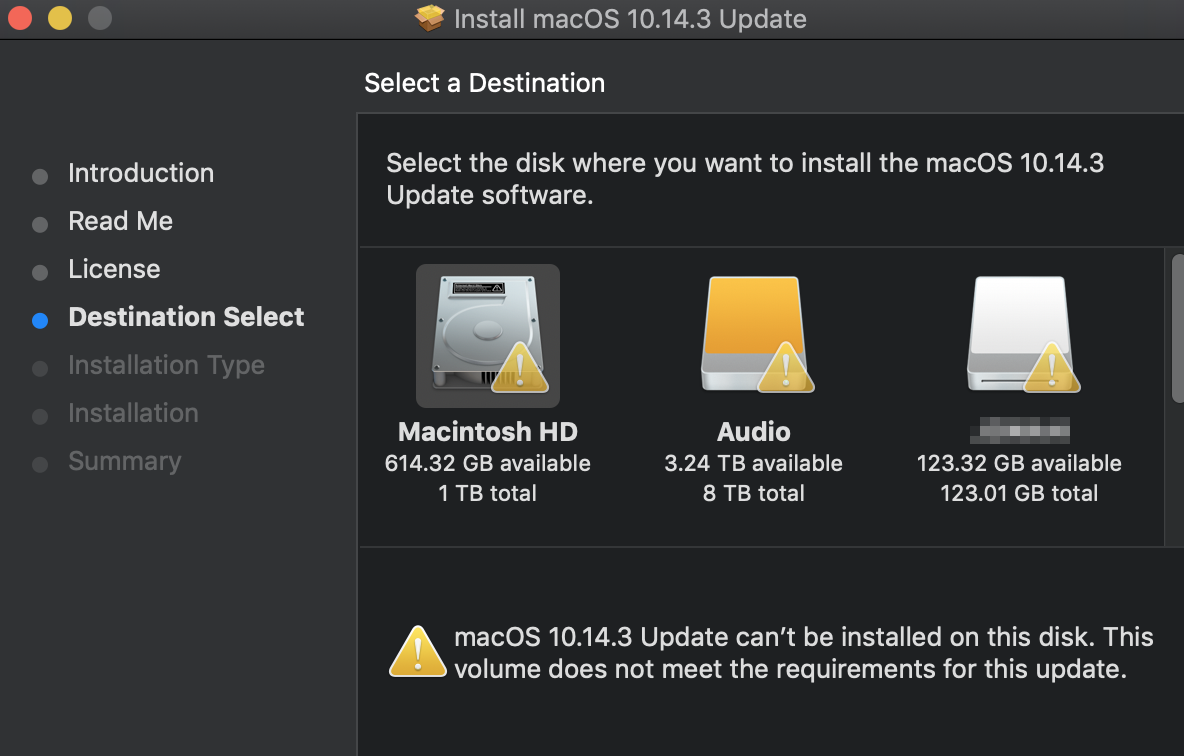This screenshot has height=756, width=1184.
Task: Click the warning badge on the white drive
Action: [1051, 369]
